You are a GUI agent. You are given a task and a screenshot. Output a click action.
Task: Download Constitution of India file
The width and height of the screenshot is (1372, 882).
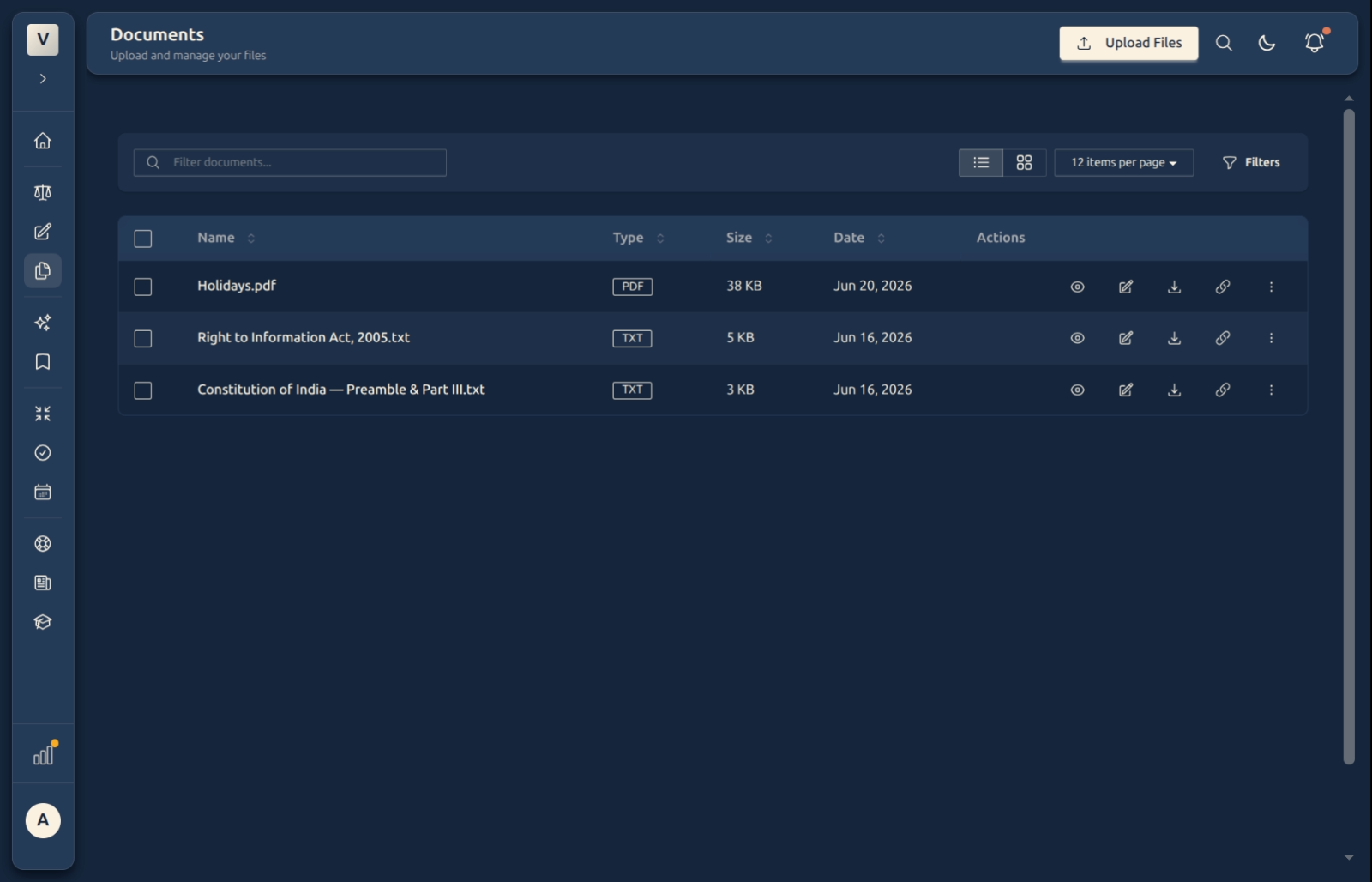point(1175,390)
